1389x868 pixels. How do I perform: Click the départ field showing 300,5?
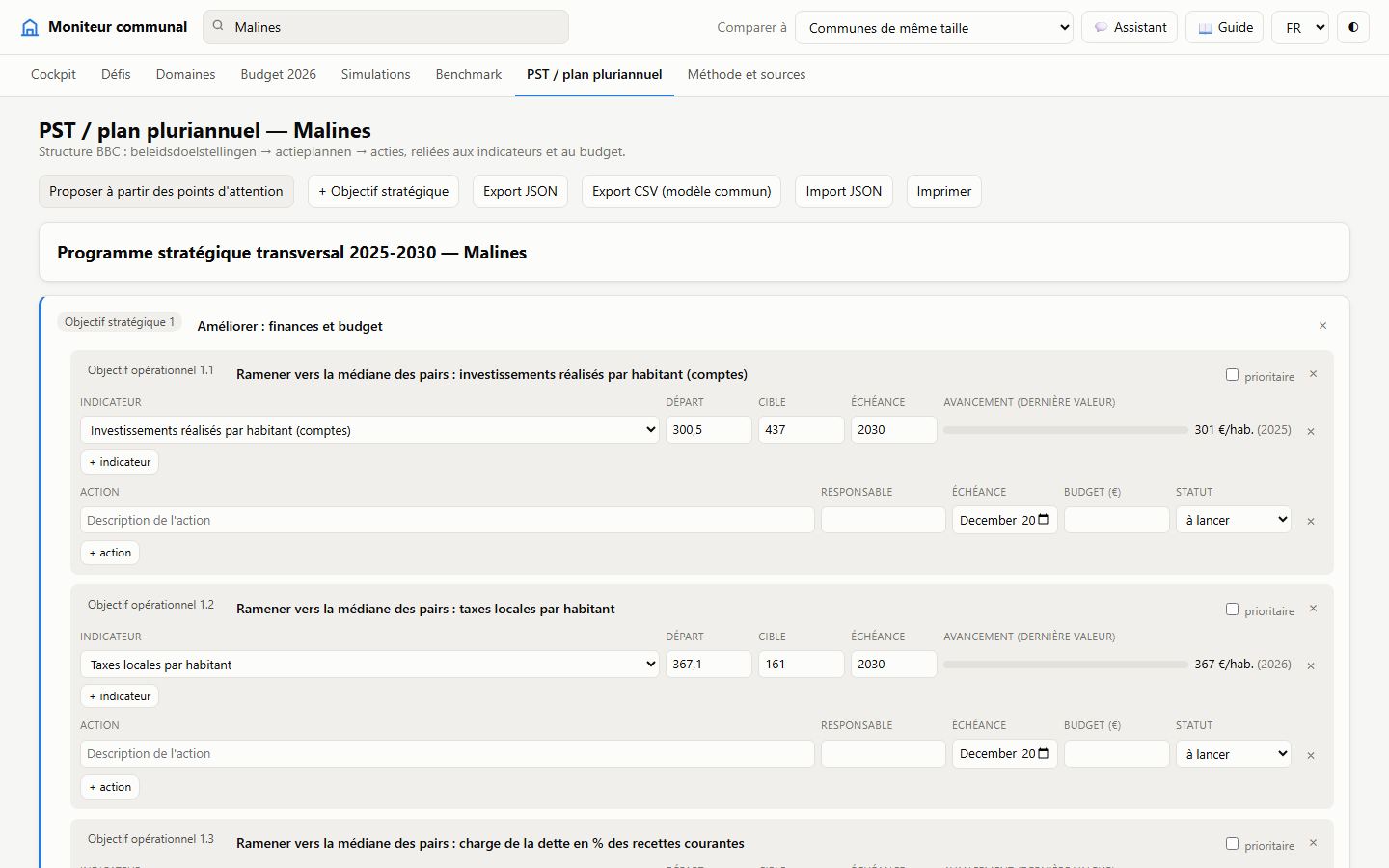coord(708,430)
